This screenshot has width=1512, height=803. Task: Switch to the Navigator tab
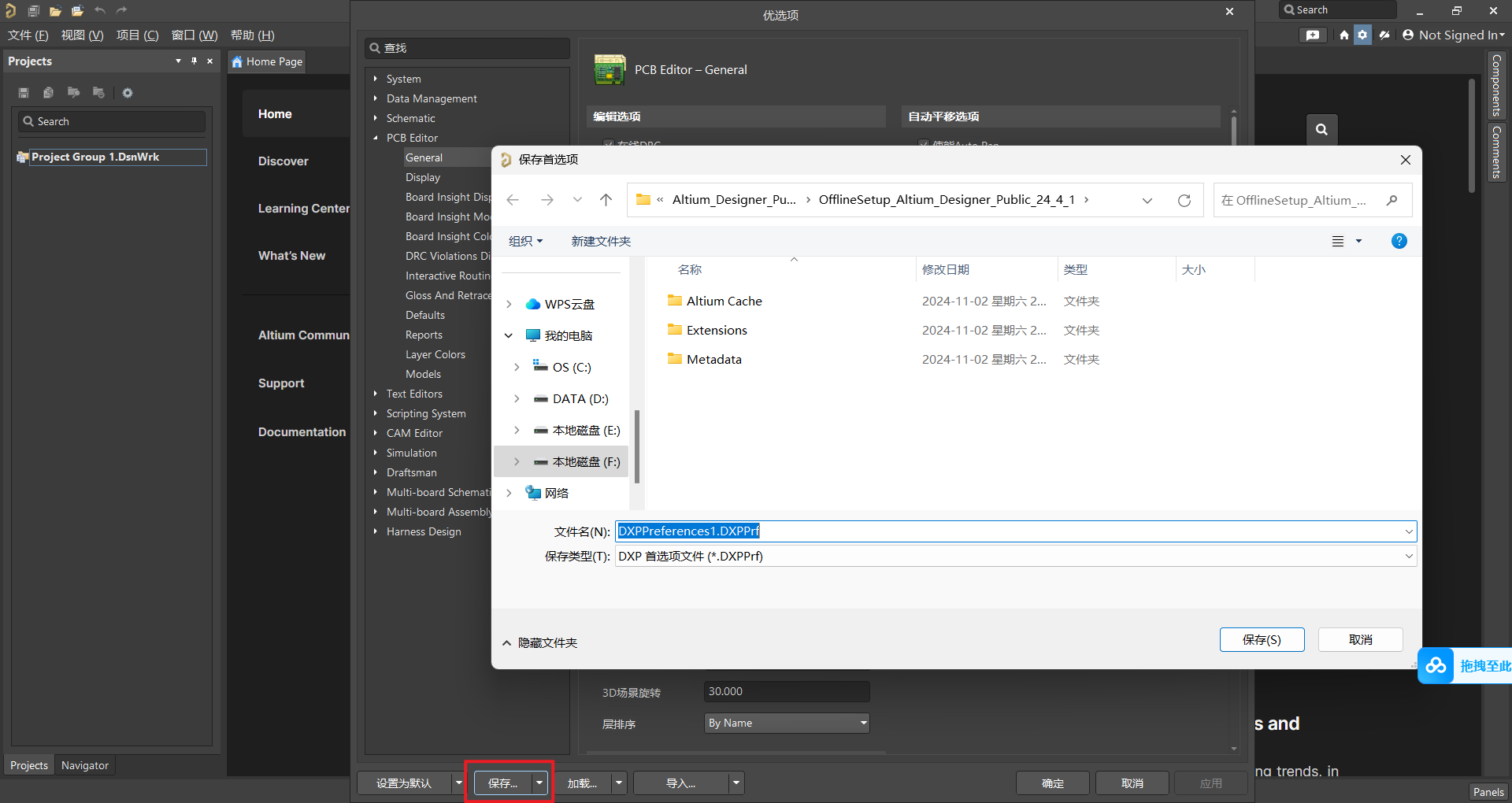[85, 765]
